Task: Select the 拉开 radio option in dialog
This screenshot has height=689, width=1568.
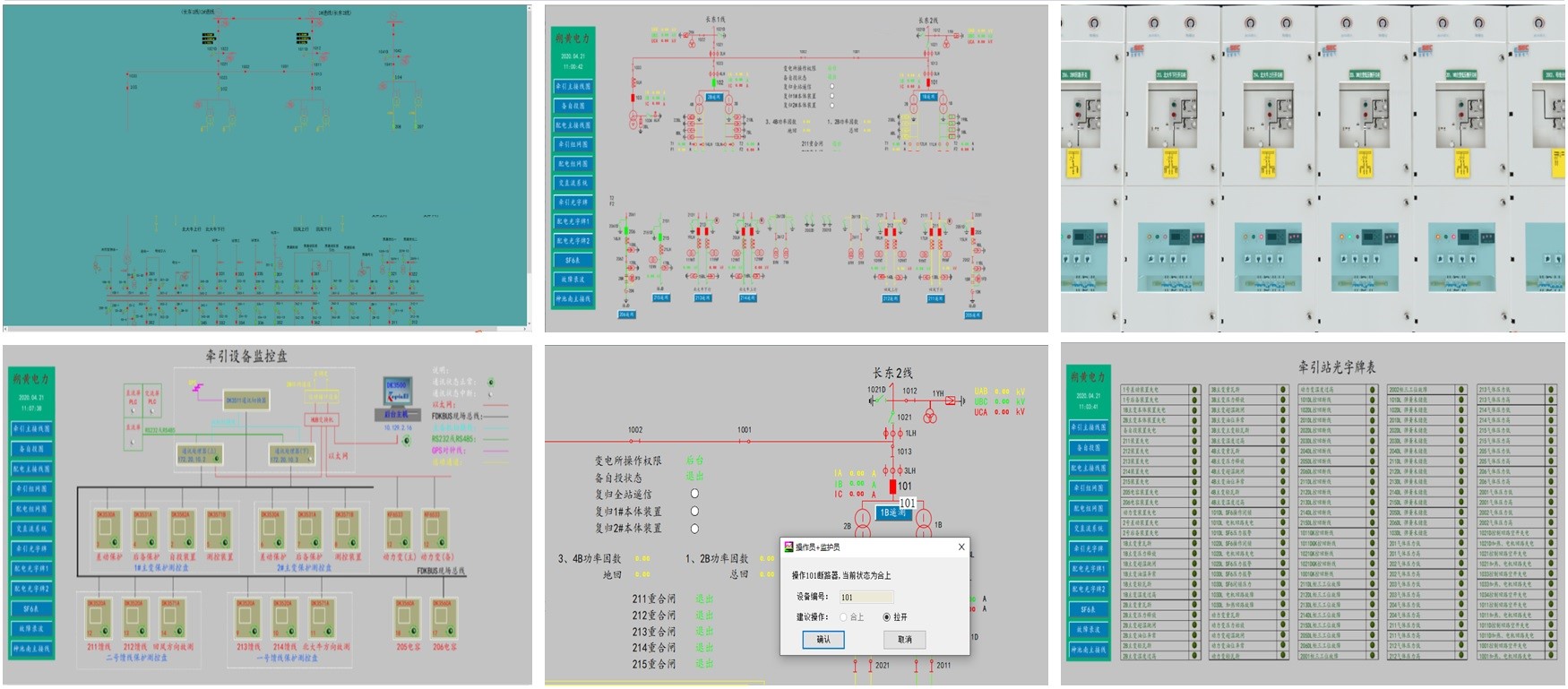Action: click(886, 616)
